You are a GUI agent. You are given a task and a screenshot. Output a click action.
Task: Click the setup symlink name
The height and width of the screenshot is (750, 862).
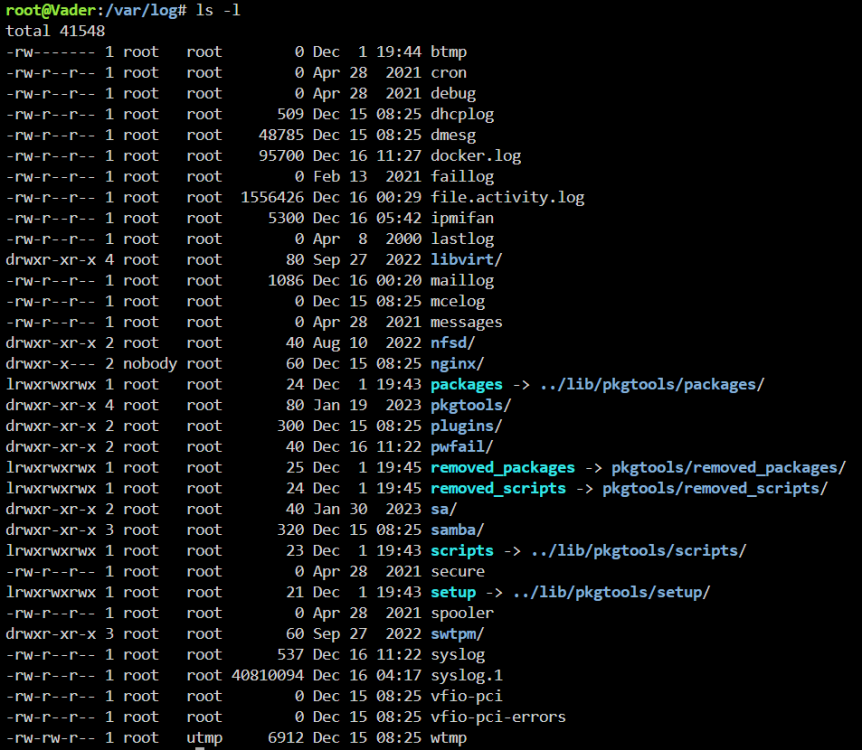(453, 593)
